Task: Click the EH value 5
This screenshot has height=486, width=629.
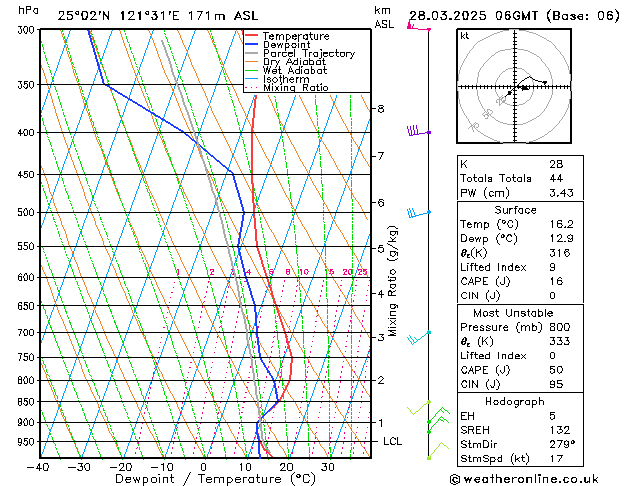Action: [x=553, y=416]
